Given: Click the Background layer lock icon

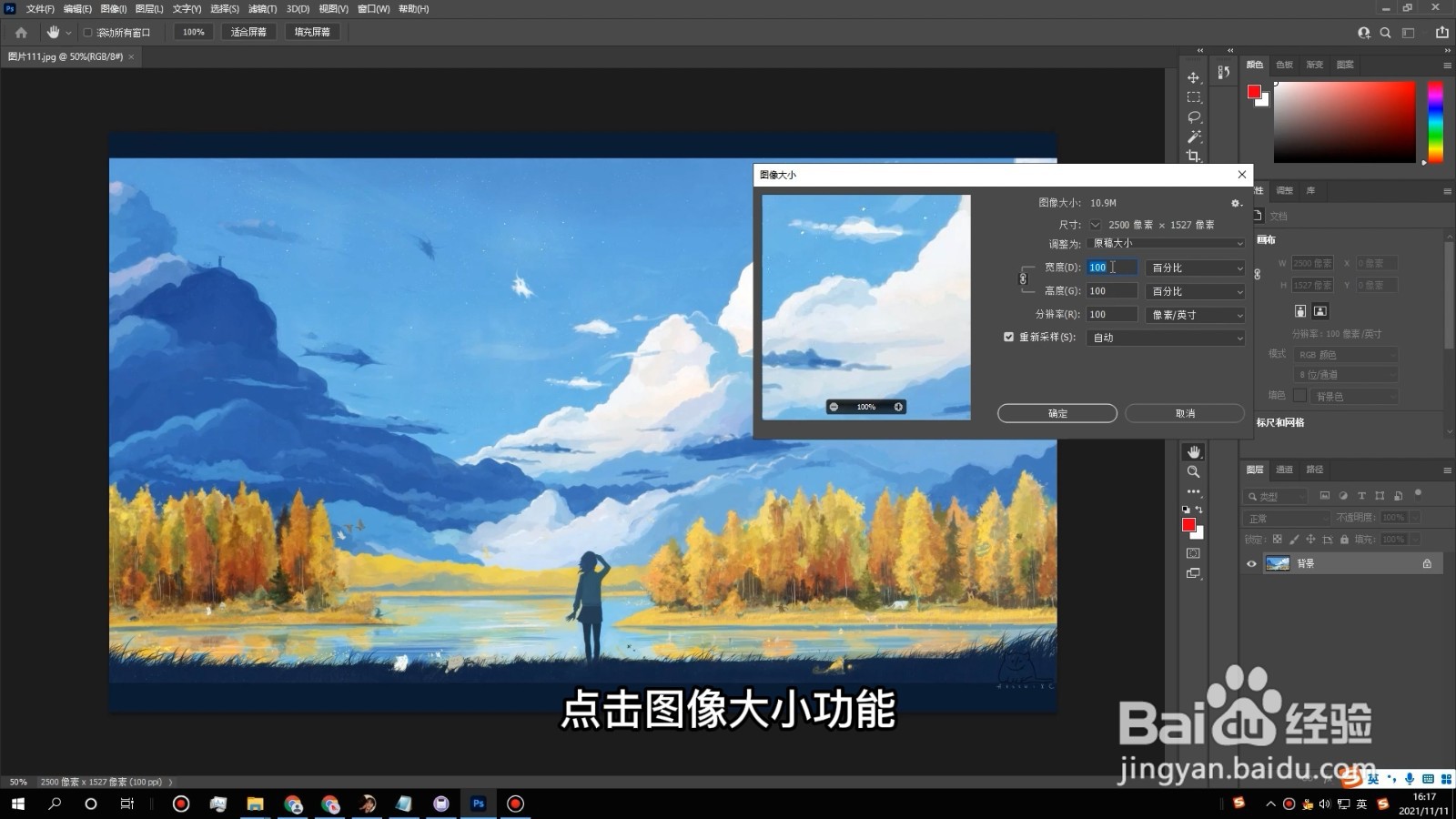Looking at the screenshot, I should [x=1427, y=563].
